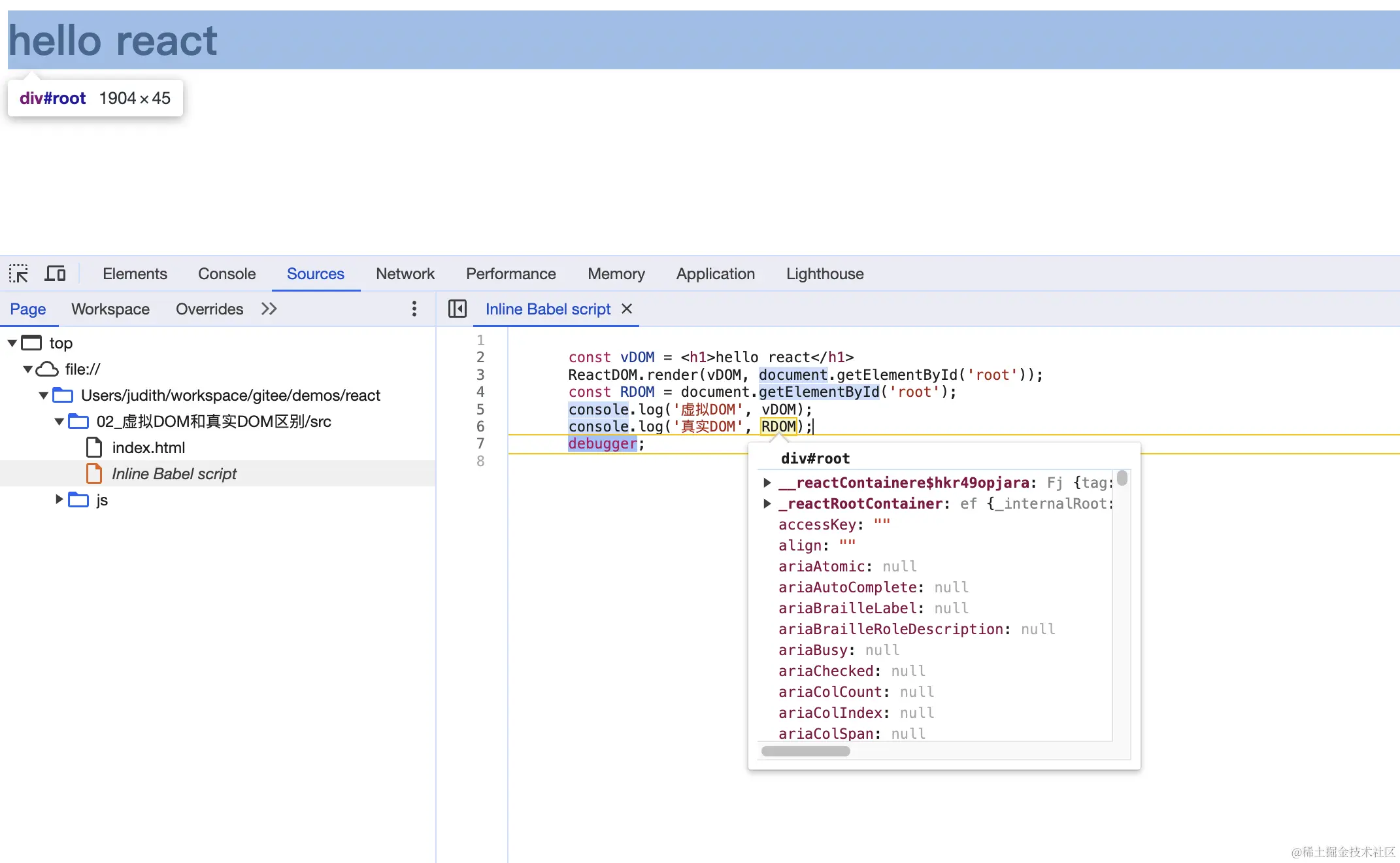This screenshot has width=1400, height=863.
Task: Select the Inline Babel script file
Action: coord(174,474)
